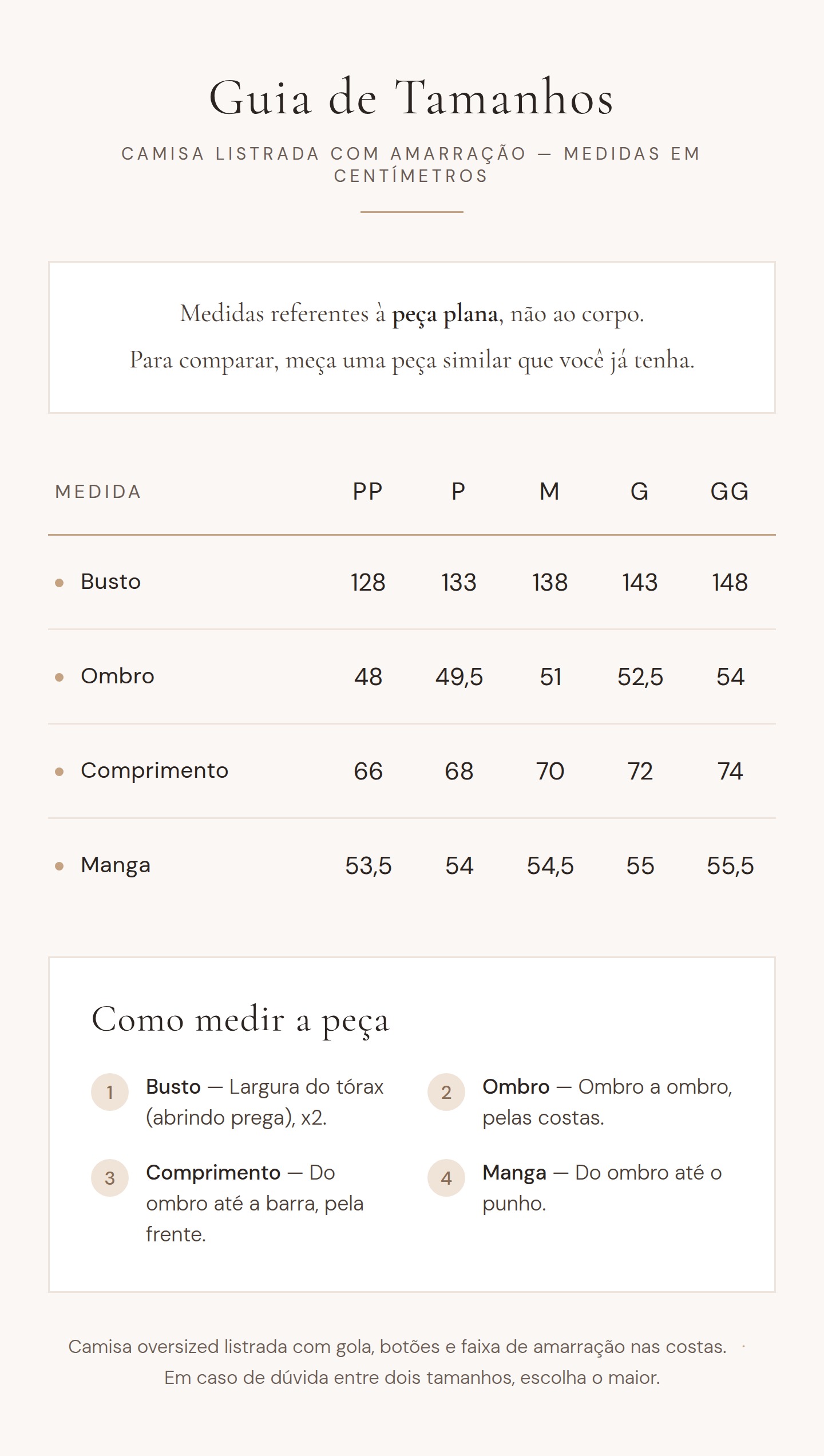Click the bullet dot before Ombro row
Screen dimensions: 824x1456
point(59,677)
